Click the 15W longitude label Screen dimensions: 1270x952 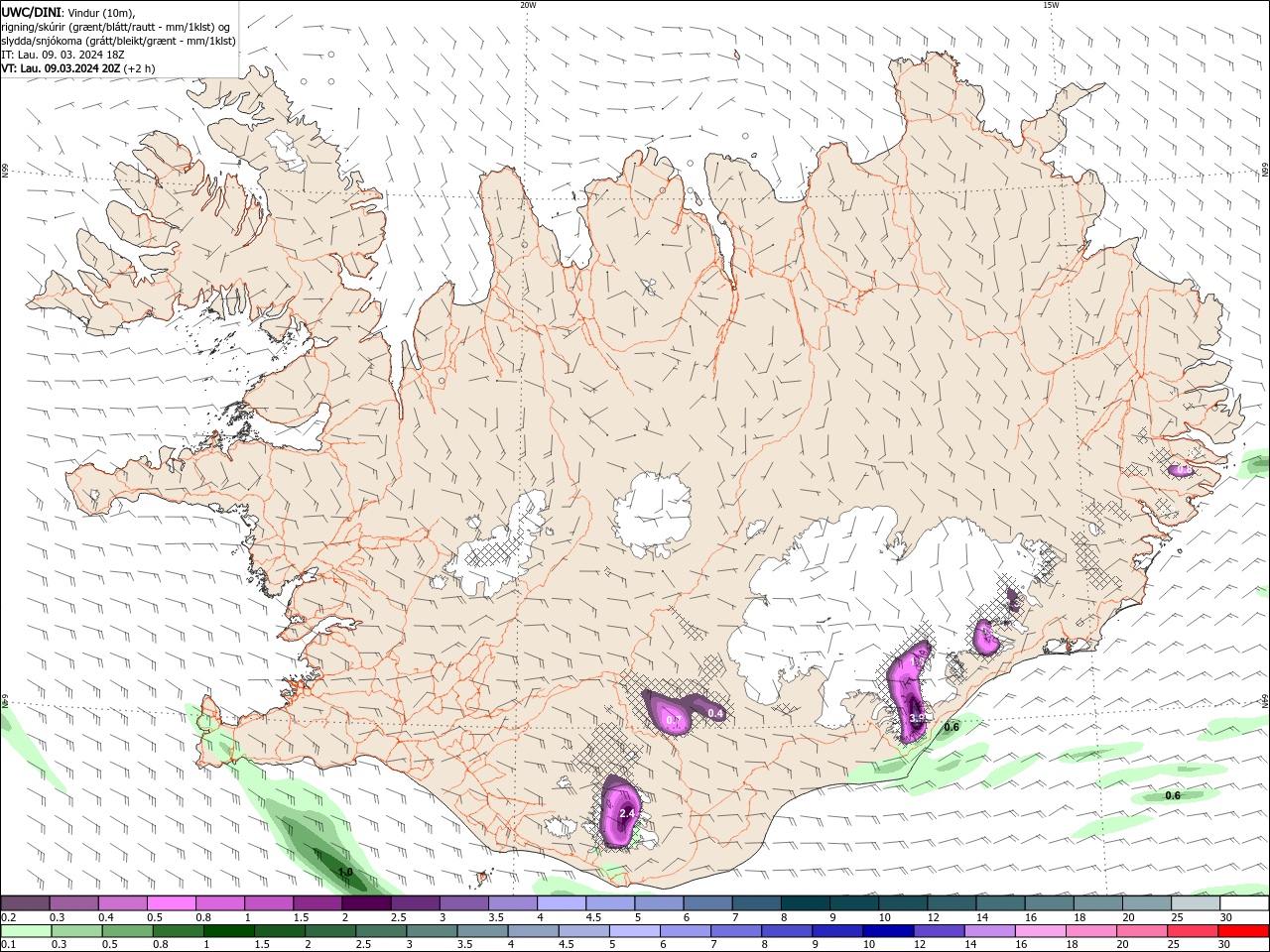[x=1051, y=5]
